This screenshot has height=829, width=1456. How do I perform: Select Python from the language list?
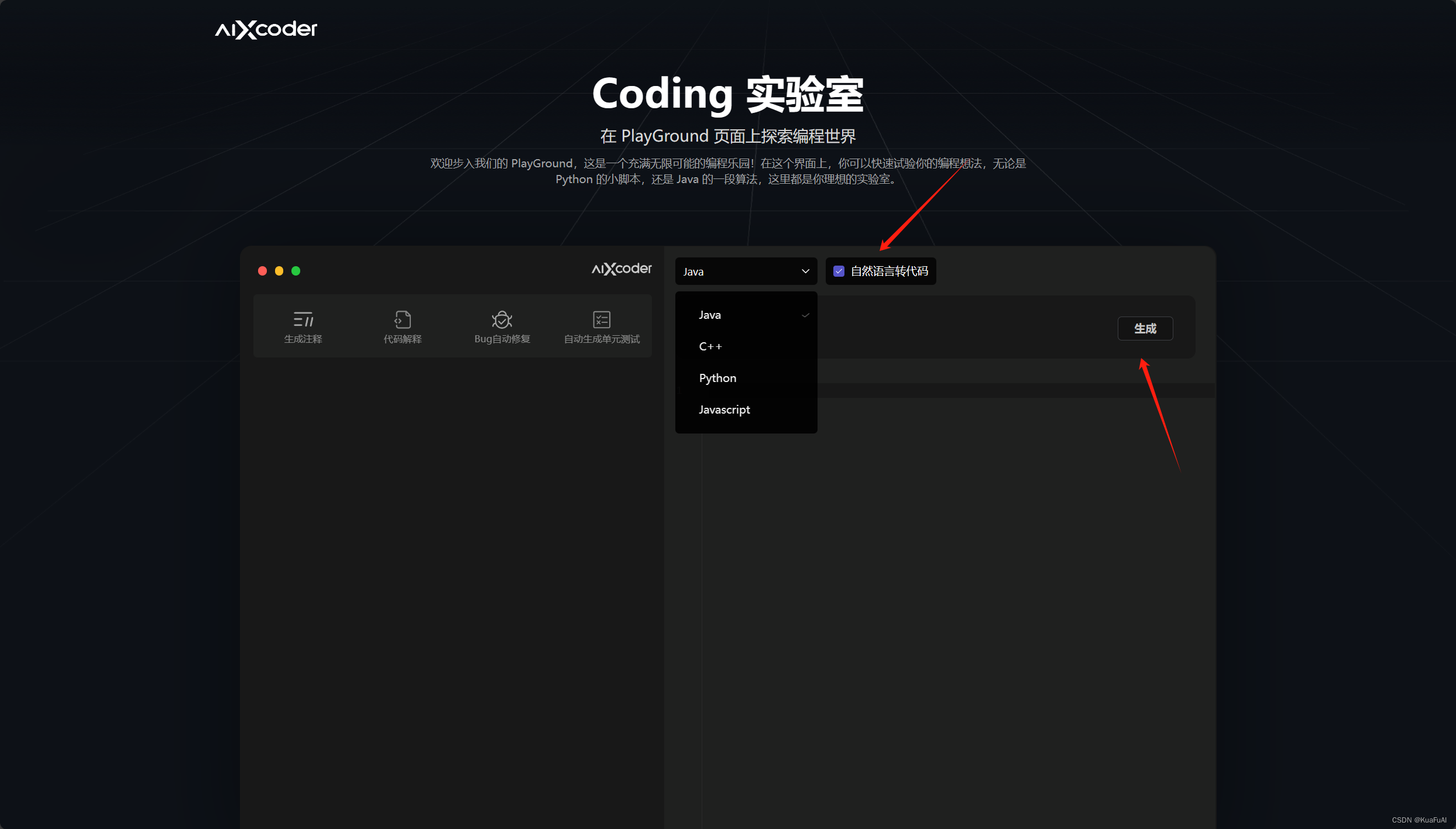tap(717, 379)
